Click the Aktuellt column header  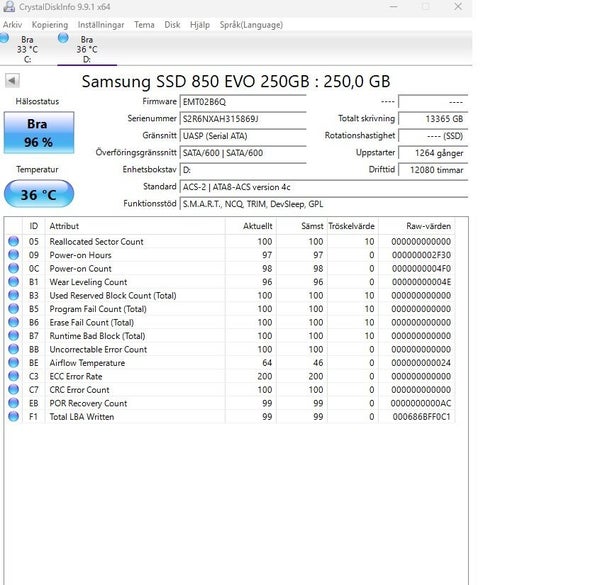coord(251,226)
